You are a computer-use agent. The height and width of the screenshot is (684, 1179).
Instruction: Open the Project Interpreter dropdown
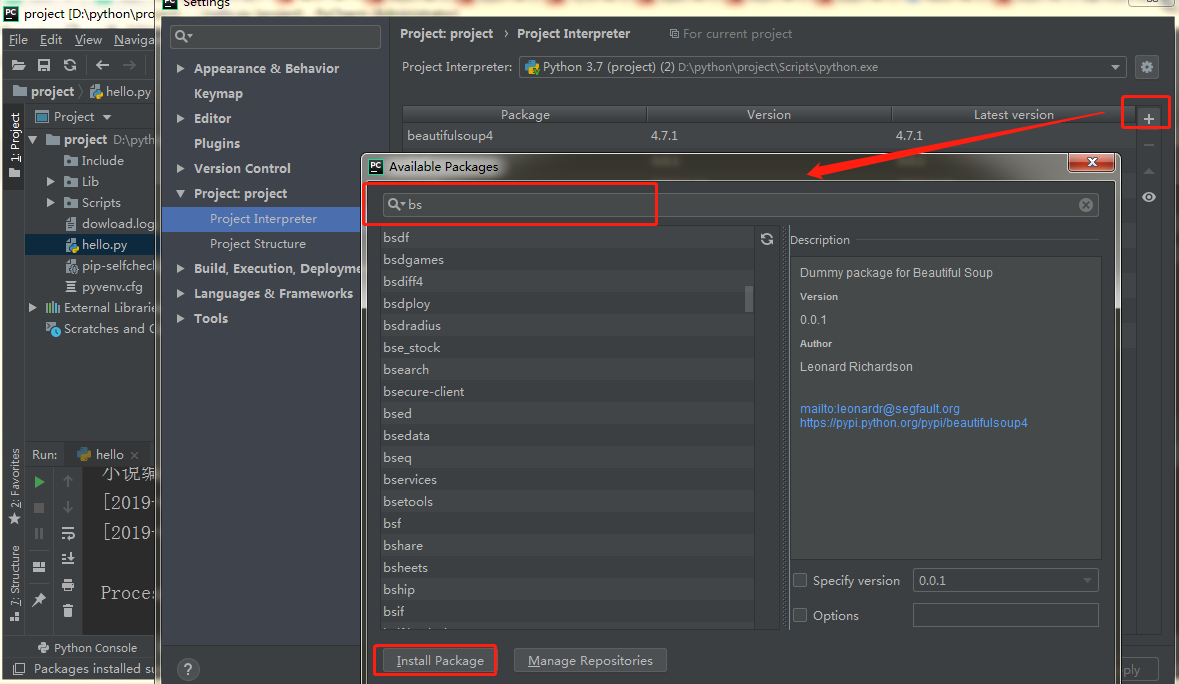[x=822, y=67]
